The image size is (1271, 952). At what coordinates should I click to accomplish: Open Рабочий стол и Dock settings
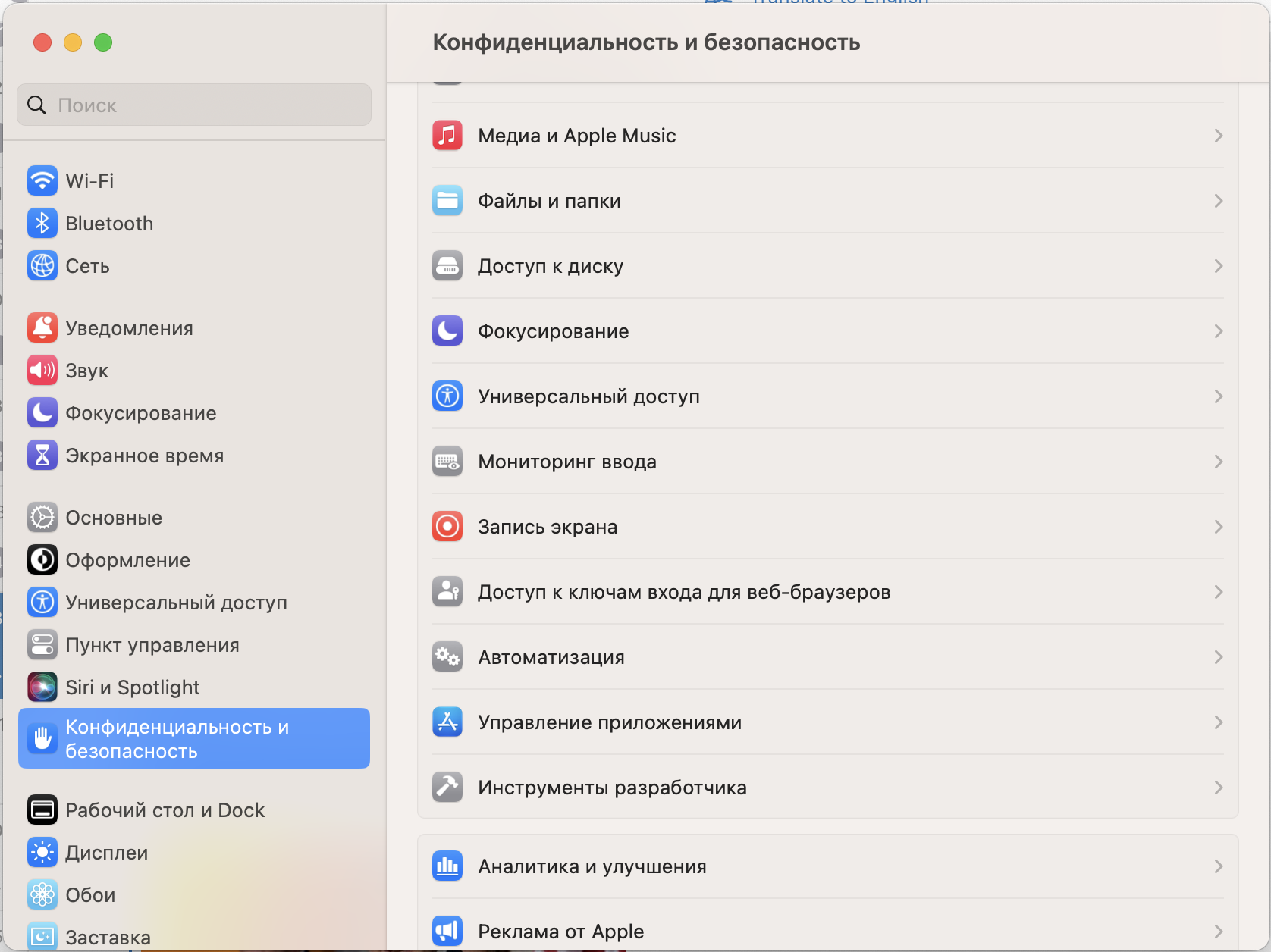[x=165, y=810]
